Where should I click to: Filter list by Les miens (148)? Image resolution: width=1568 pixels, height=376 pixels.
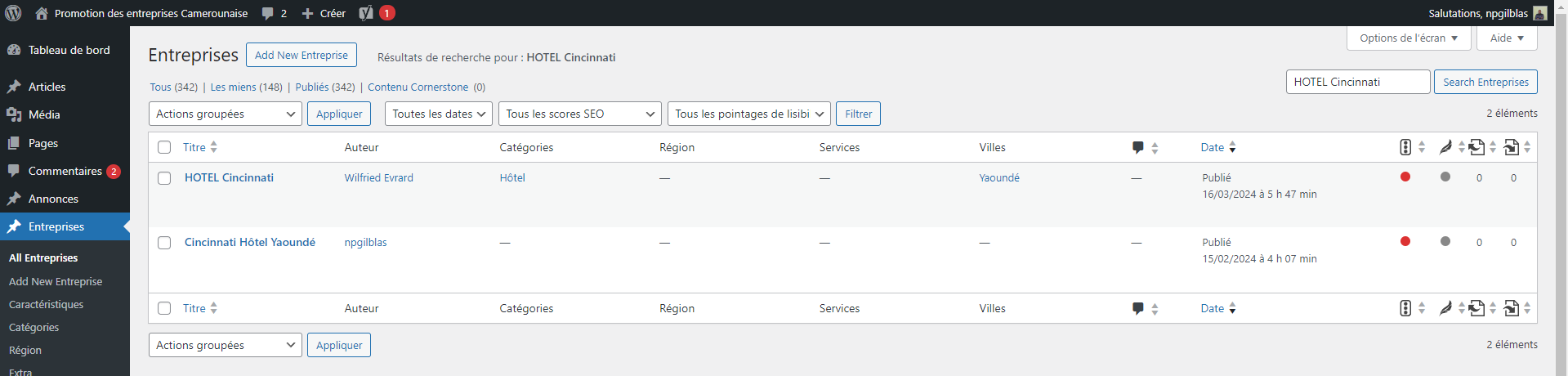pos(247,87)
